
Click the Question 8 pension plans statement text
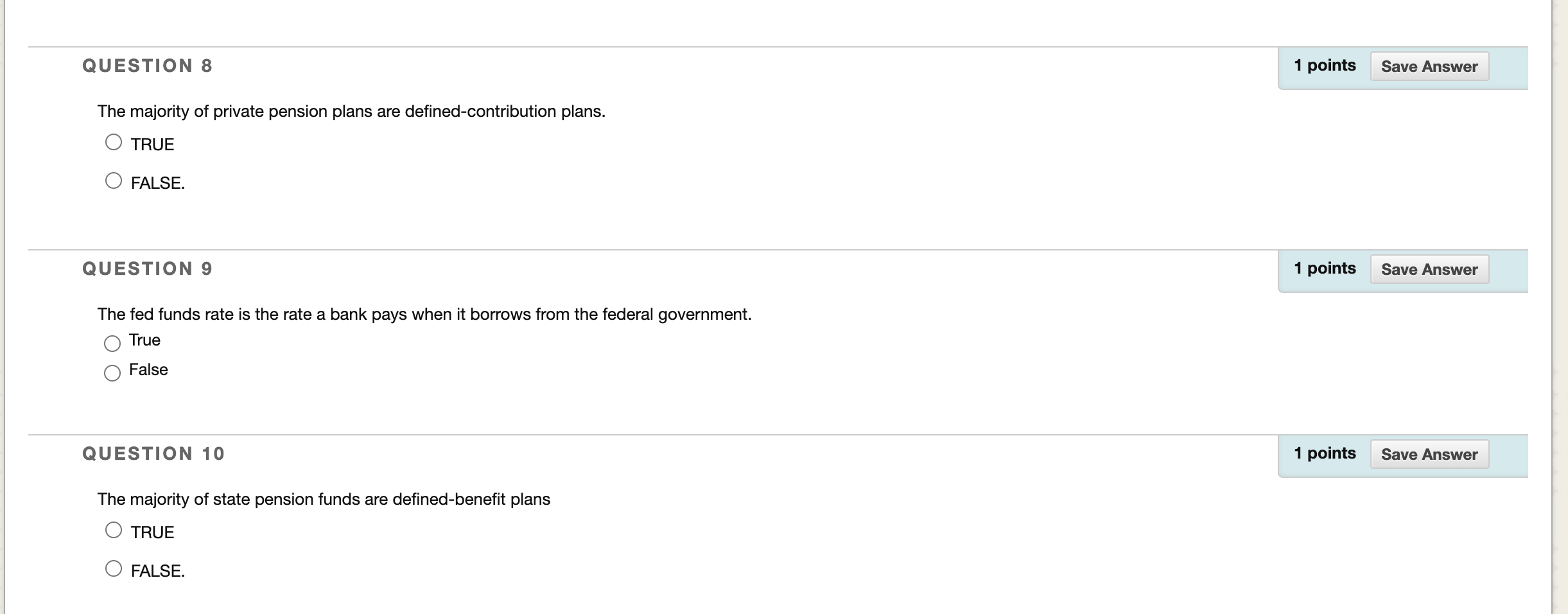coord(351,110)
